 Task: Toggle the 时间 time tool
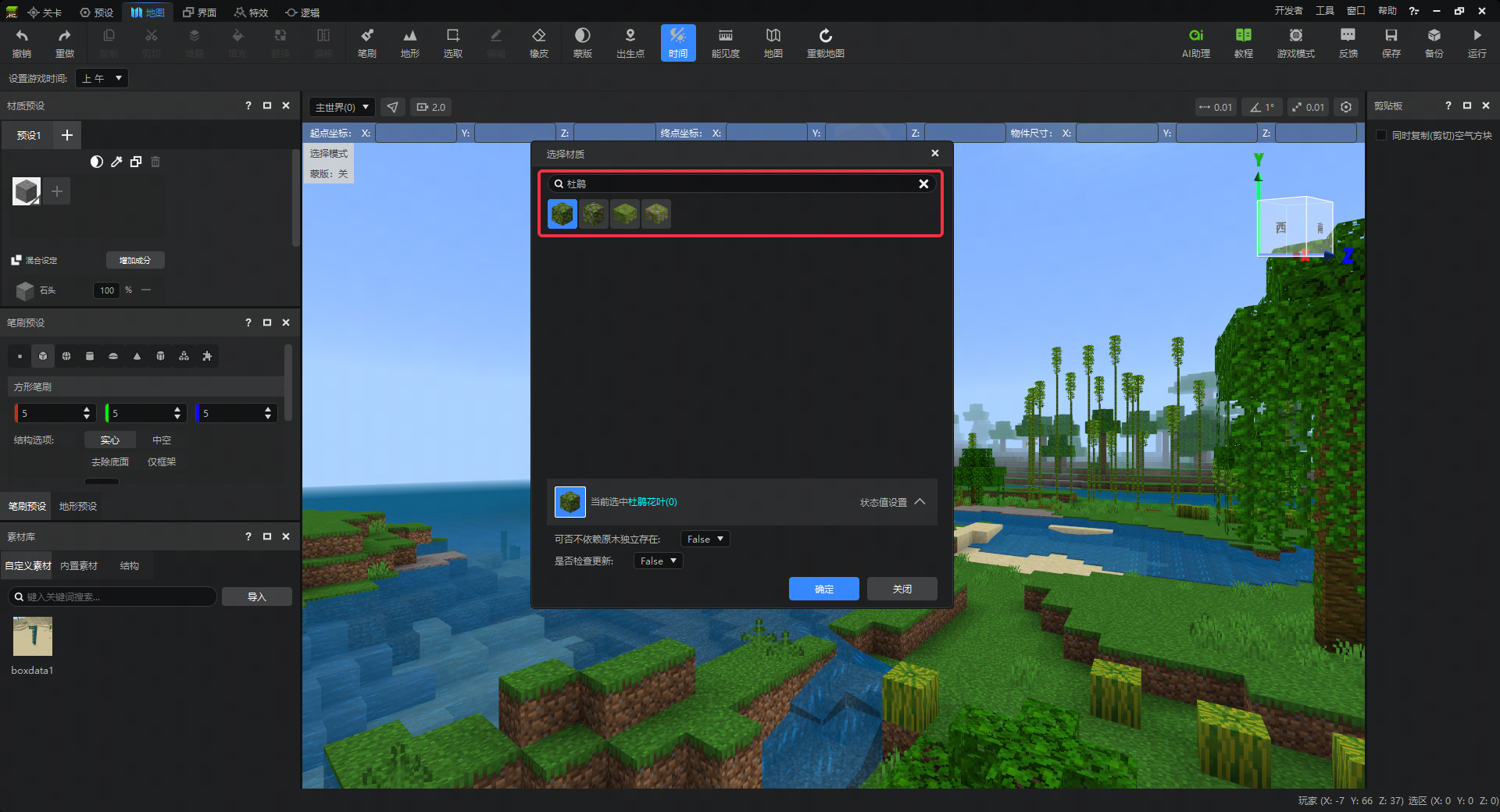tap(677, 43)
